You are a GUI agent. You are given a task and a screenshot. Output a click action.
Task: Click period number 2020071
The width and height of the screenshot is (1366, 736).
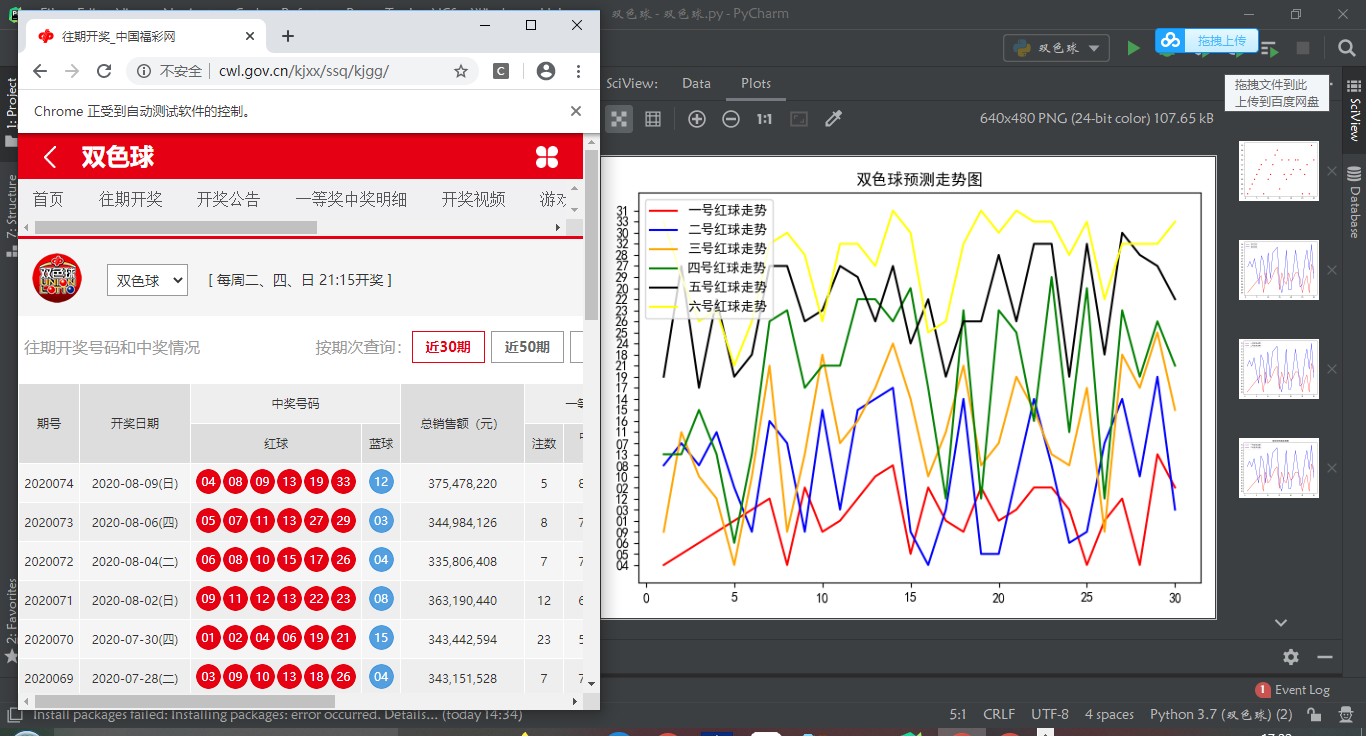(49, 600)
